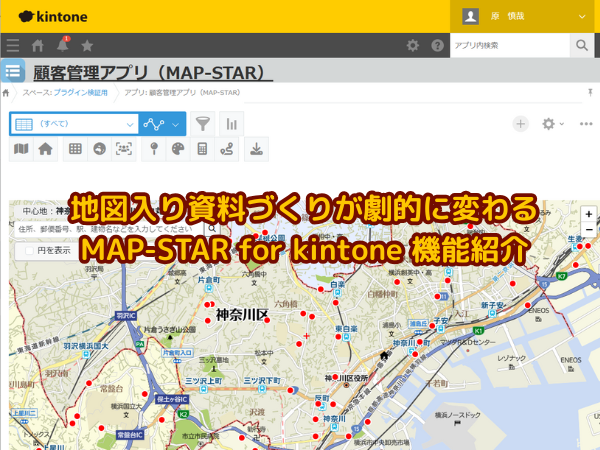Click the color palette icon in toolbar
The height and width of the screenshot is (450, 600).
coord(178,149)
